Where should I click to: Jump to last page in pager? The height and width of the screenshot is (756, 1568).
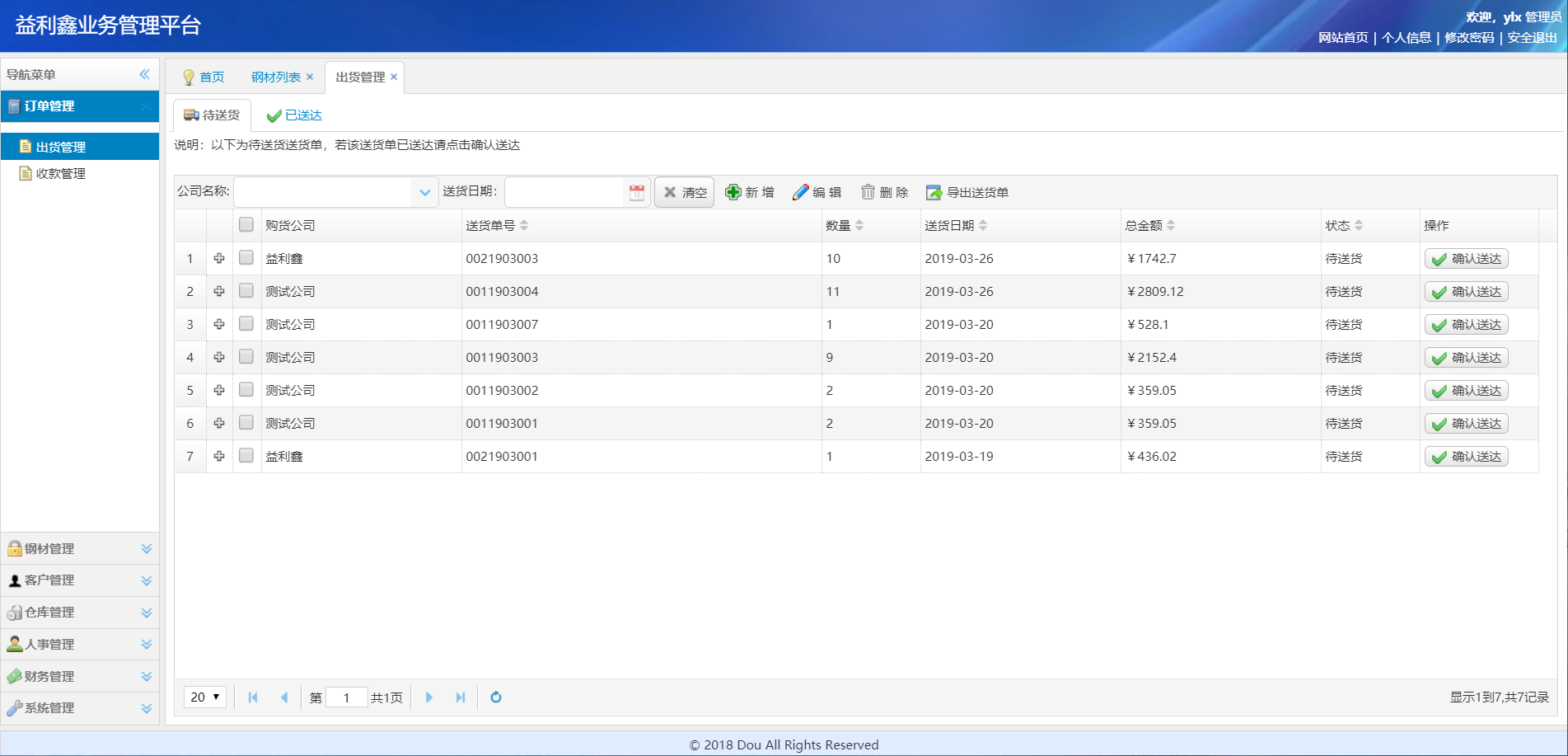point(461,697)
